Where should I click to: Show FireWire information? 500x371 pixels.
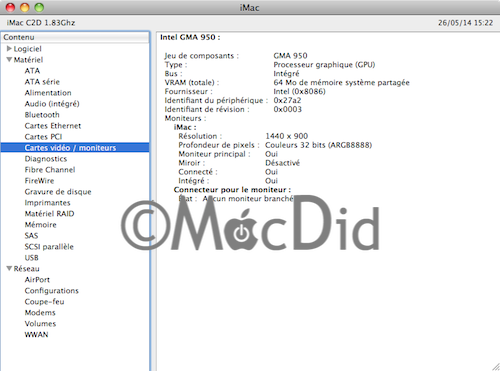[x=39, y=181]
